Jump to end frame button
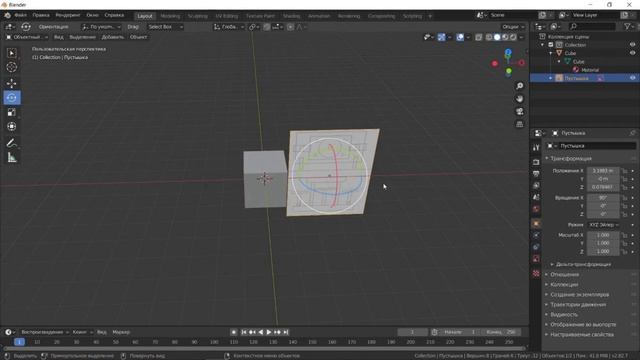This screenshot has height=360, width=640. (286, 332)
